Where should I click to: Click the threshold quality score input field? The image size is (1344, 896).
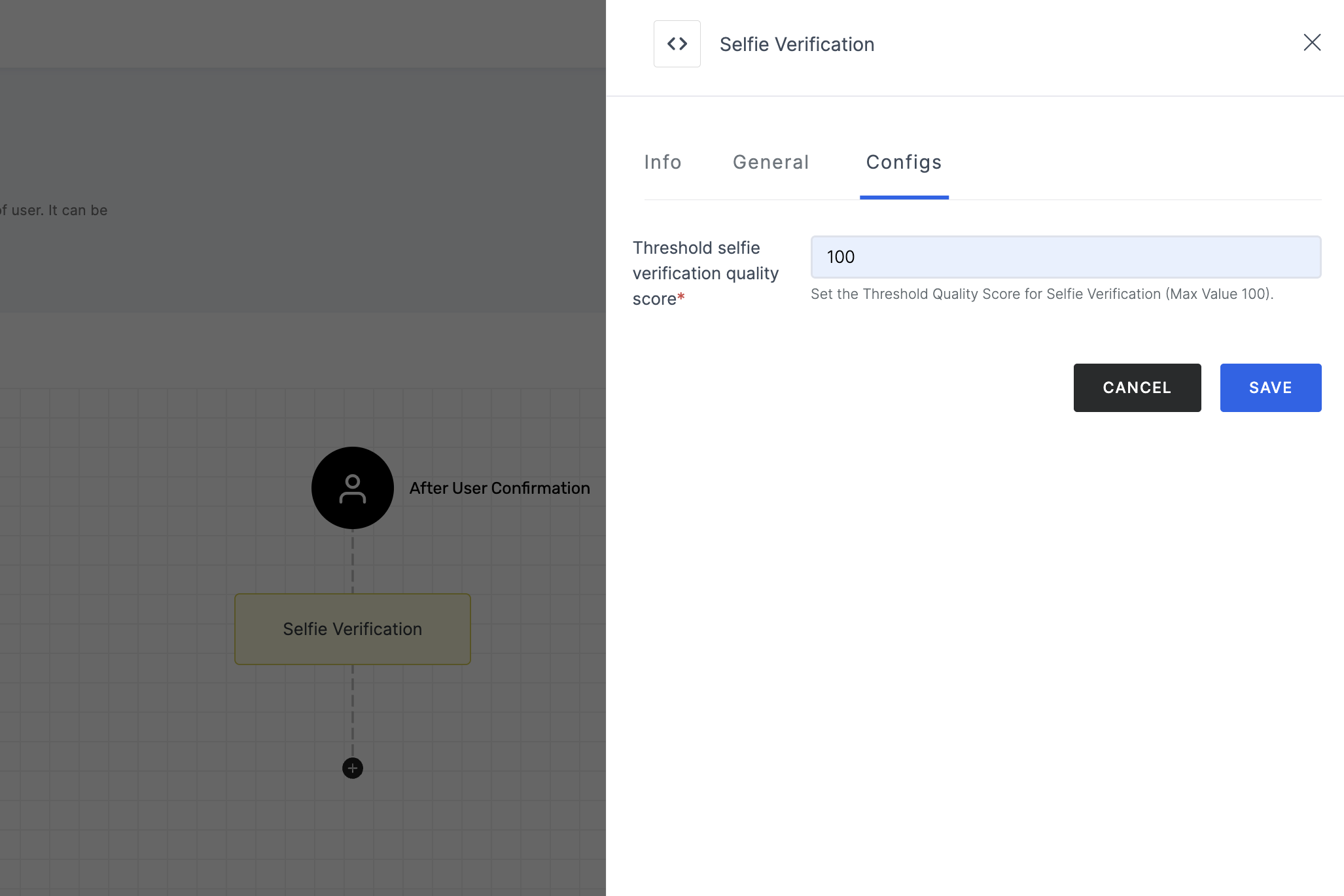(1066, 257)
